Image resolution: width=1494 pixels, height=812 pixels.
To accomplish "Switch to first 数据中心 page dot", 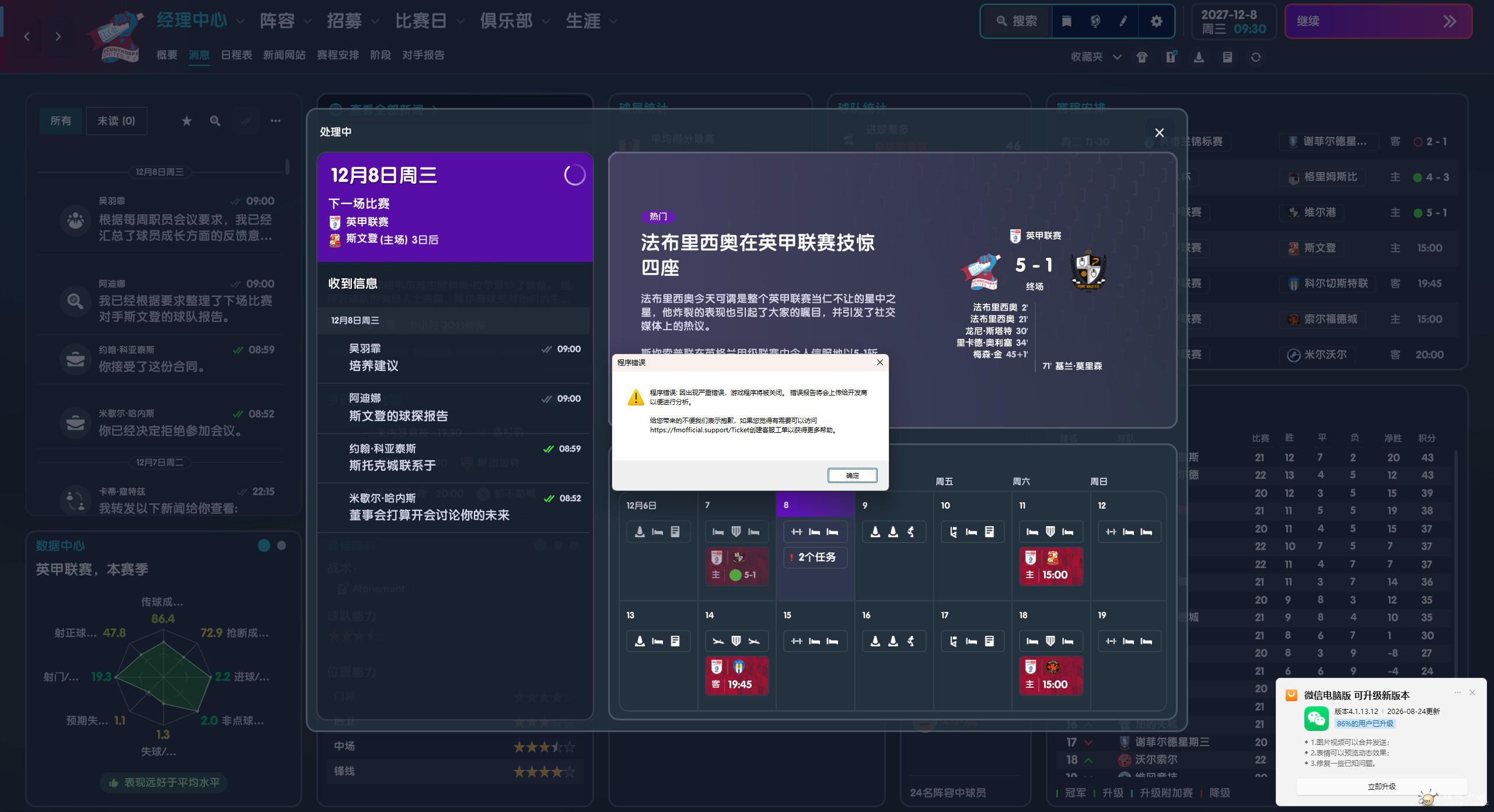I will coord(264,545).
